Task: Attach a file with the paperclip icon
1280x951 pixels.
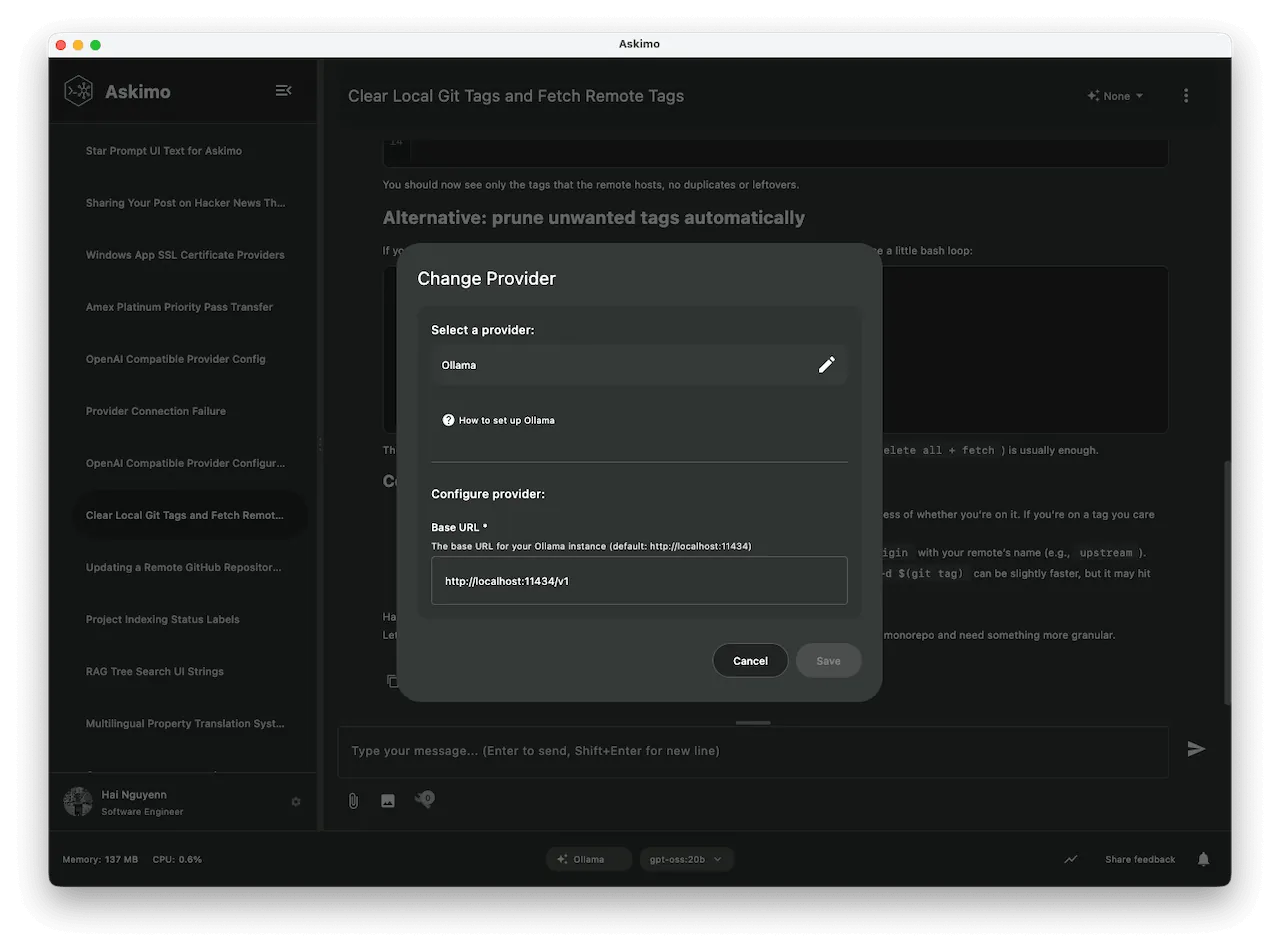Action: (x=353, y=801)
